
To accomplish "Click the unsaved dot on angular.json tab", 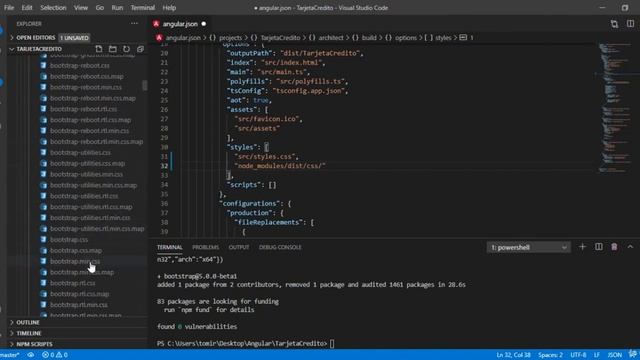I will pyautogui.click(x=203, y=24).
